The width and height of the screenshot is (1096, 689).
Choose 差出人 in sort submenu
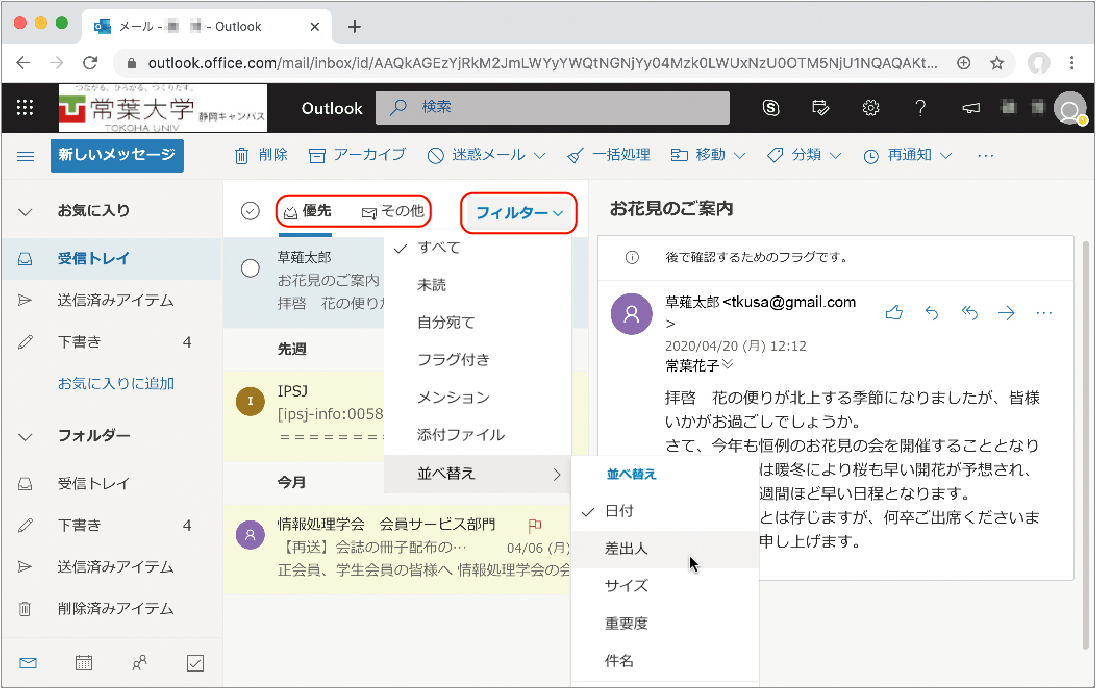tap(626, 548)
